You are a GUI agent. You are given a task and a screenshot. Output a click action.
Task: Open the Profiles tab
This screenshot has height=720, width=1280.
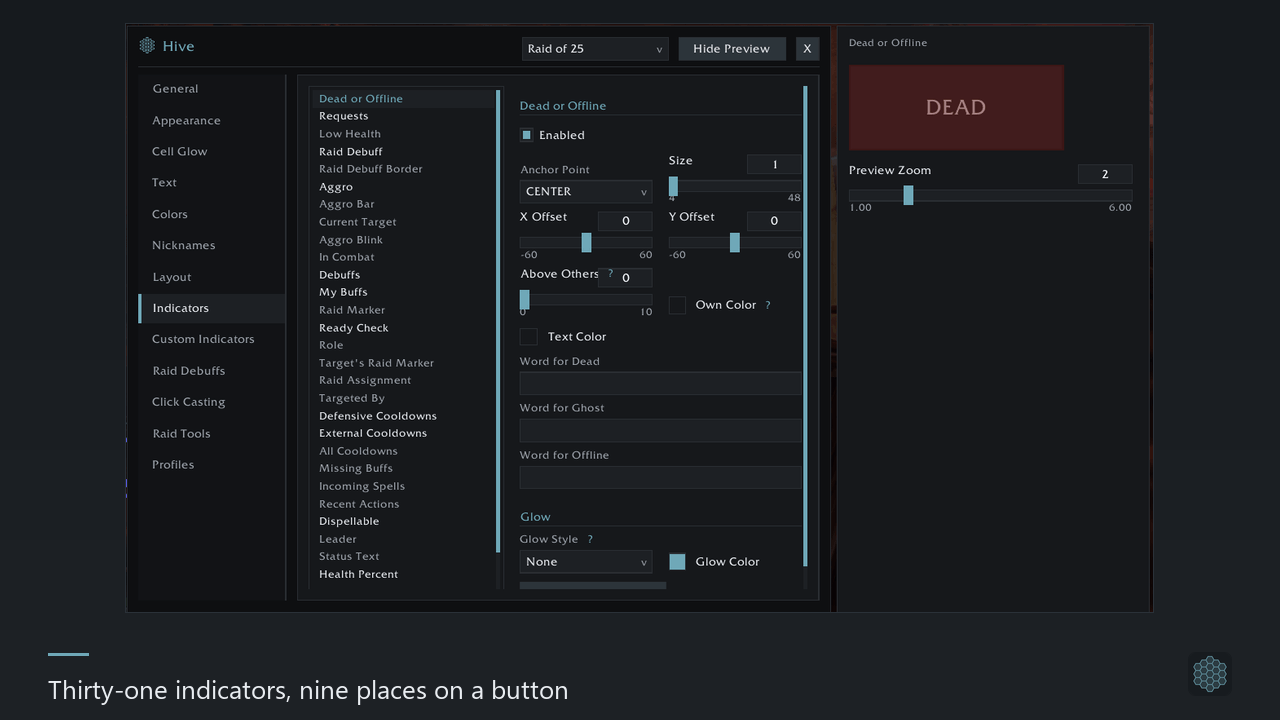pos(212,465)
